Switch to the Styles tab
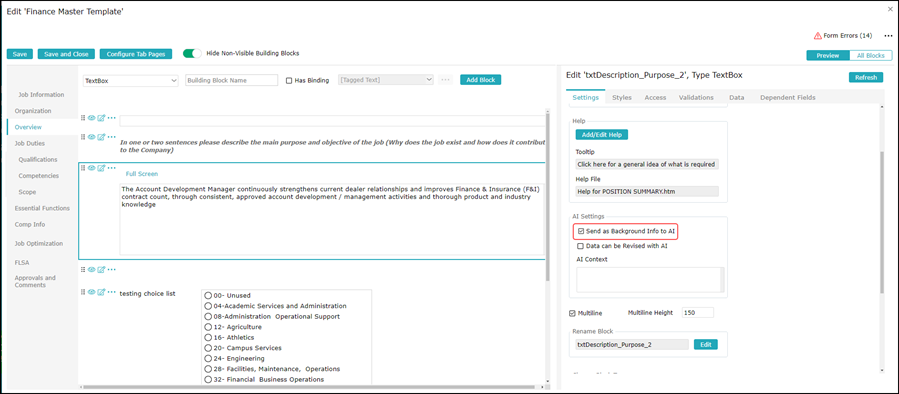 (622, 97)
